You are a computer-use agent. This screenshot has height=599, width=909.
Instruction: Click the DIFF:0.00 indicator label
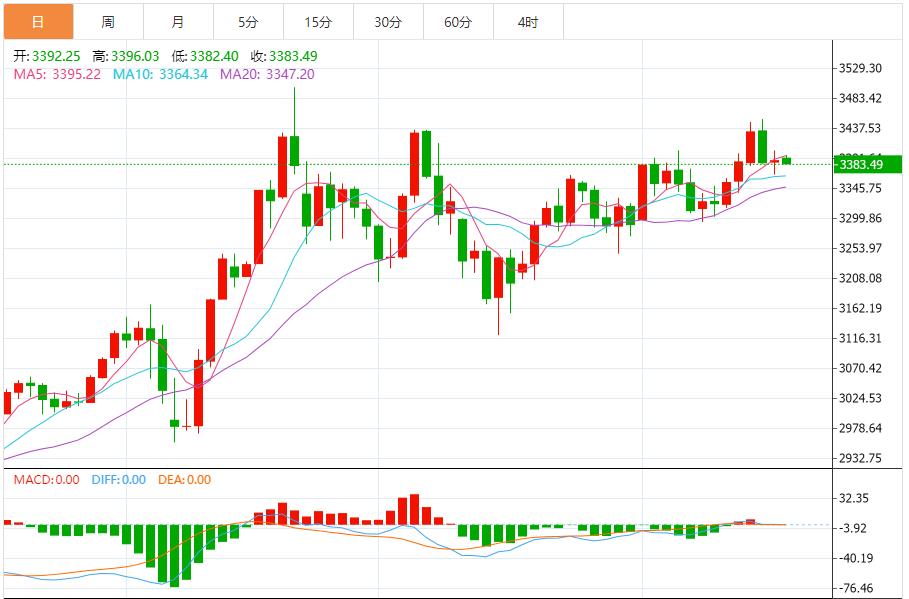point(119,480)
